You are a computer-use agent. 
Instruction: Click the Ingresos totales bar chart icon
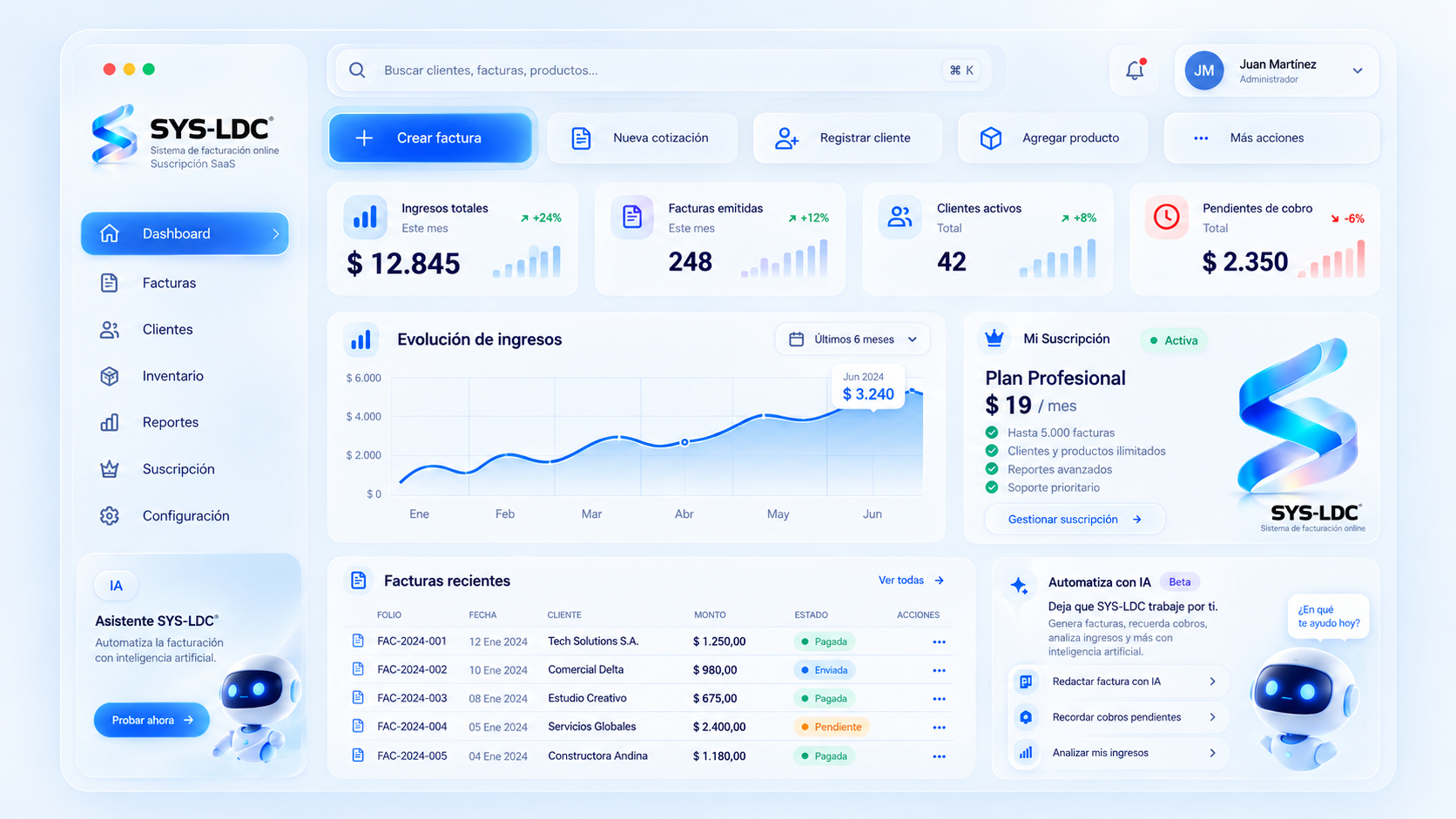pos(366,216)
